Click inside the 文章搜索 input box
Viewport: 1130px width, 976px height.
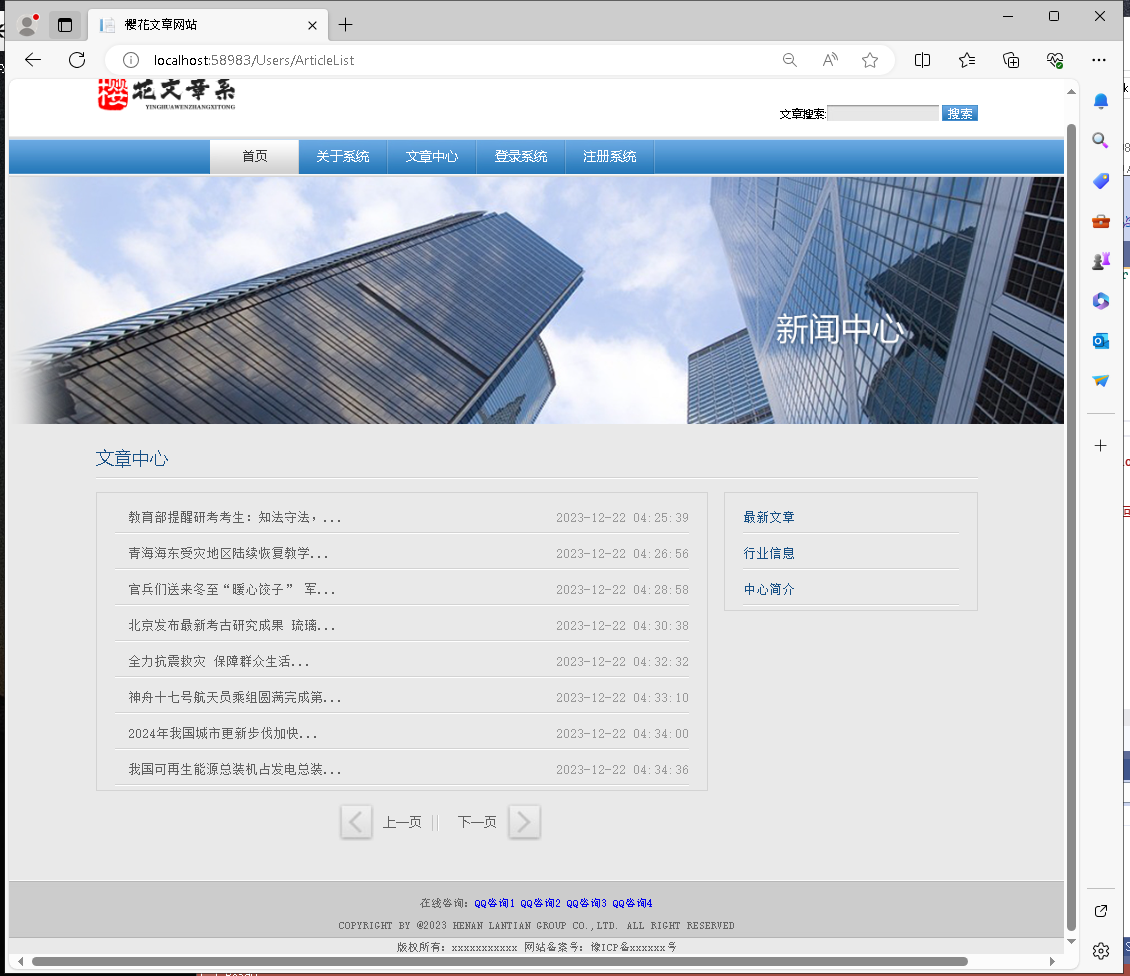(883, 113)
